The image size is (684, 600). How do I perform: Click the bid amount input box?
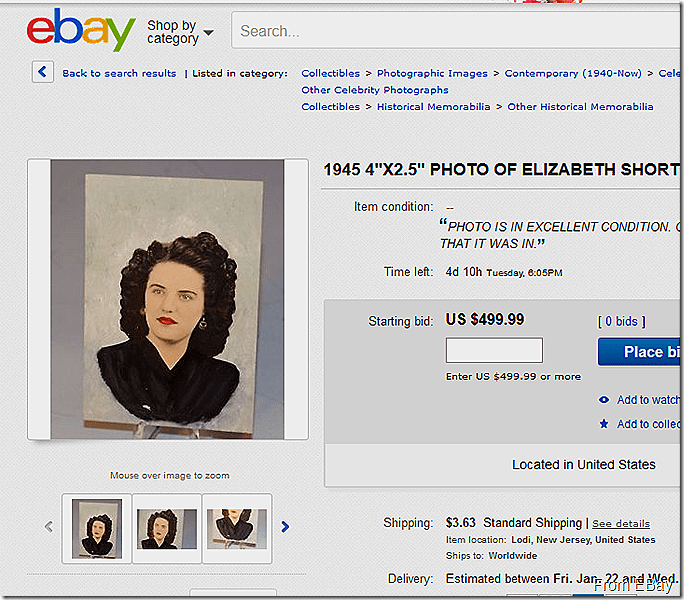494,350
